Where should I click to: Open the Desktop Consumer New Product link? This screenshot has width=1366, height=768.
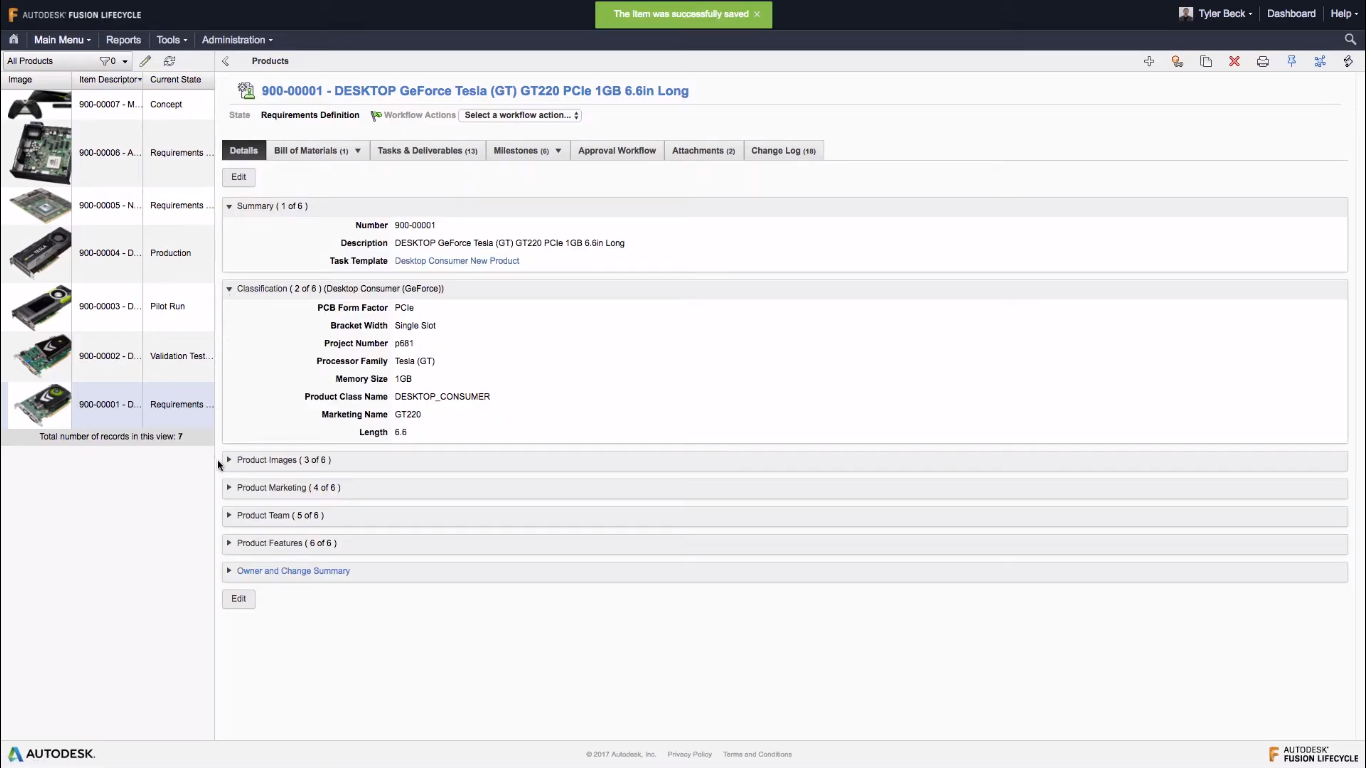[457, 261]
